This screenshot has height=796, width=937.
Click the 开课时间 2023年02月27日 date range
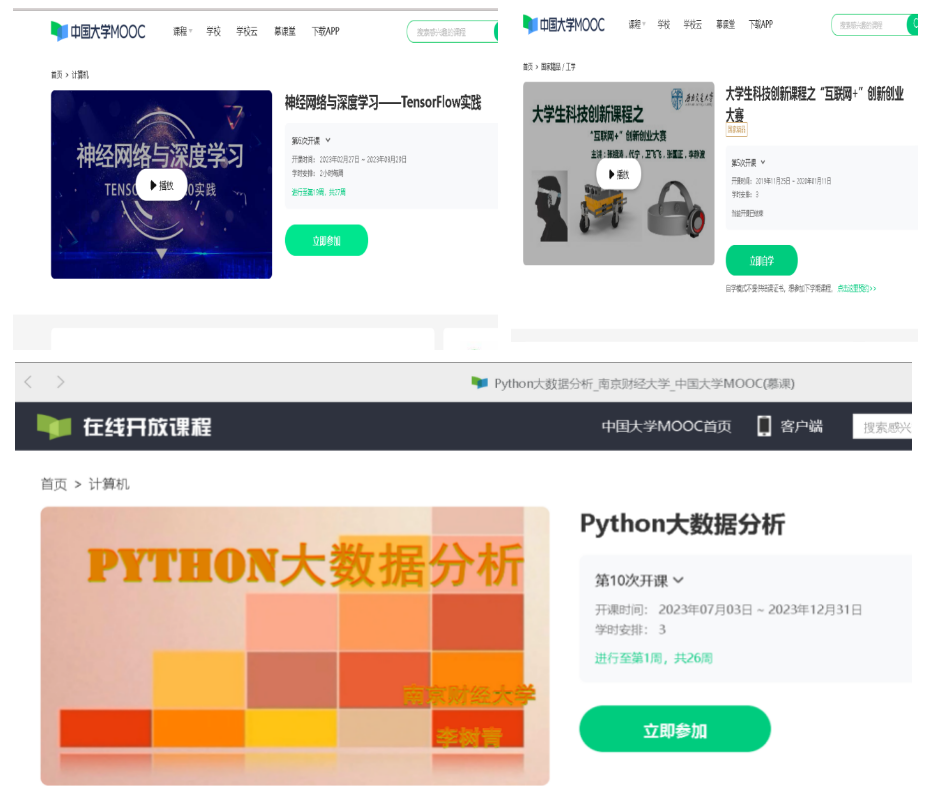[x=349, y=160]
